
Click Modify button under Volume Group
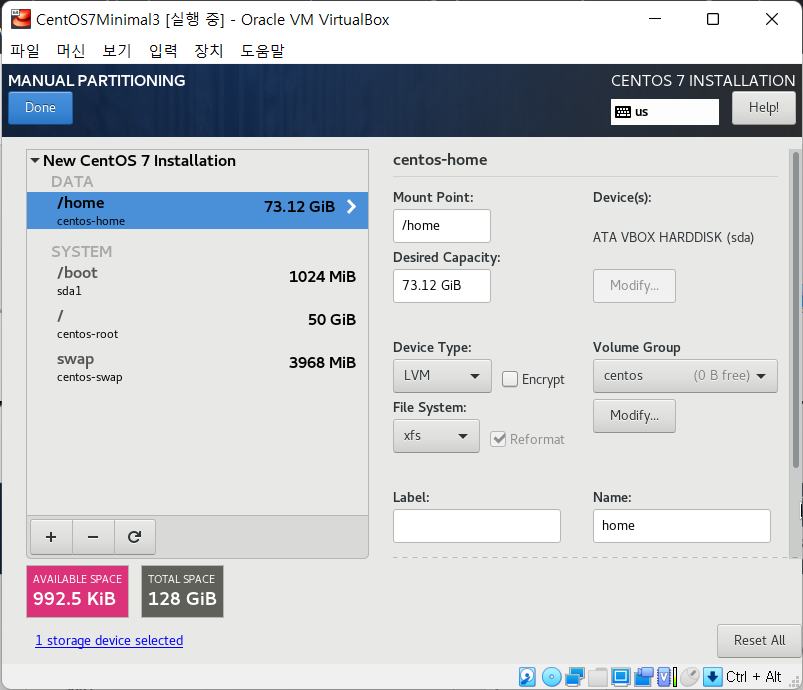click(634, 415)
